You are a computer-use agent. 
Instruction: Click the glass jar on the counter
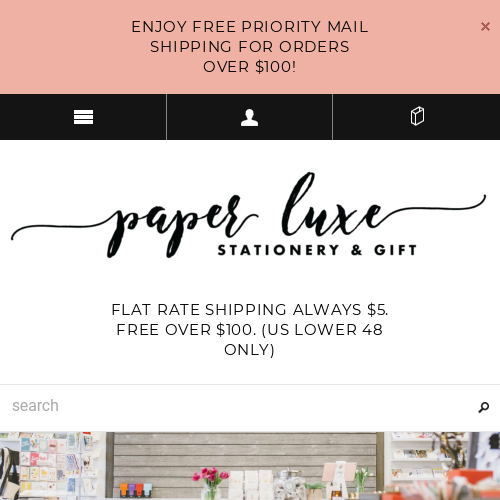tap(289, 483)
